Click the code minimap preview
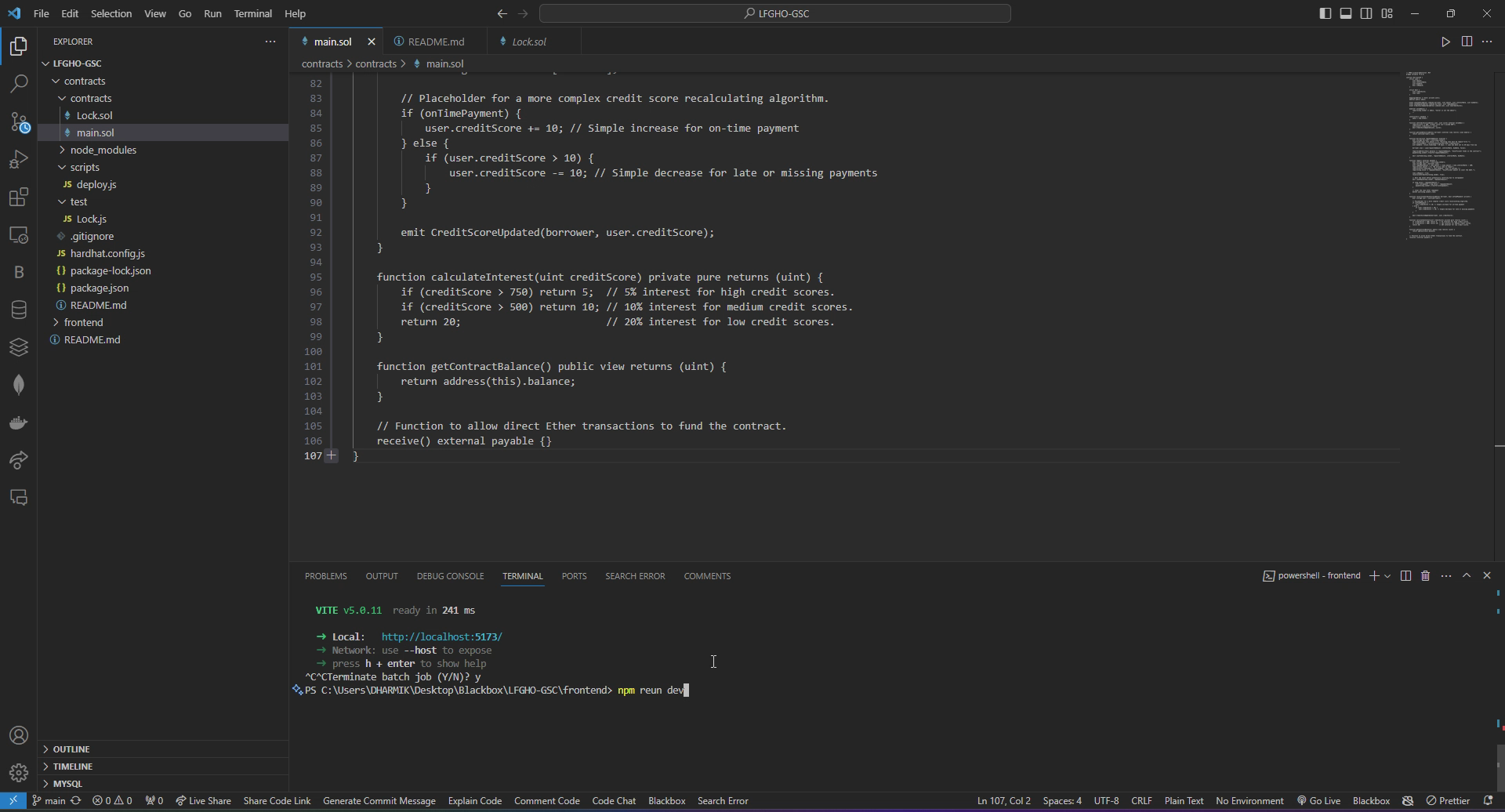The height and width of the screenshot is (812, 1505). pos(1442,157)
